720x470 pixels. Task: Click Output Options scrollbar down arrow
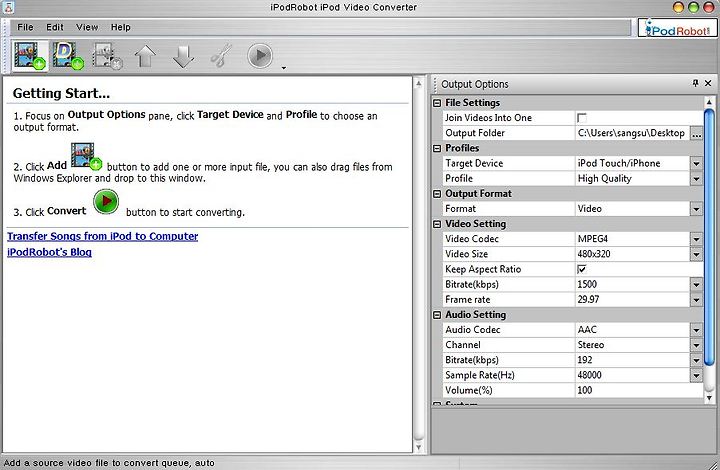[709, 397]
